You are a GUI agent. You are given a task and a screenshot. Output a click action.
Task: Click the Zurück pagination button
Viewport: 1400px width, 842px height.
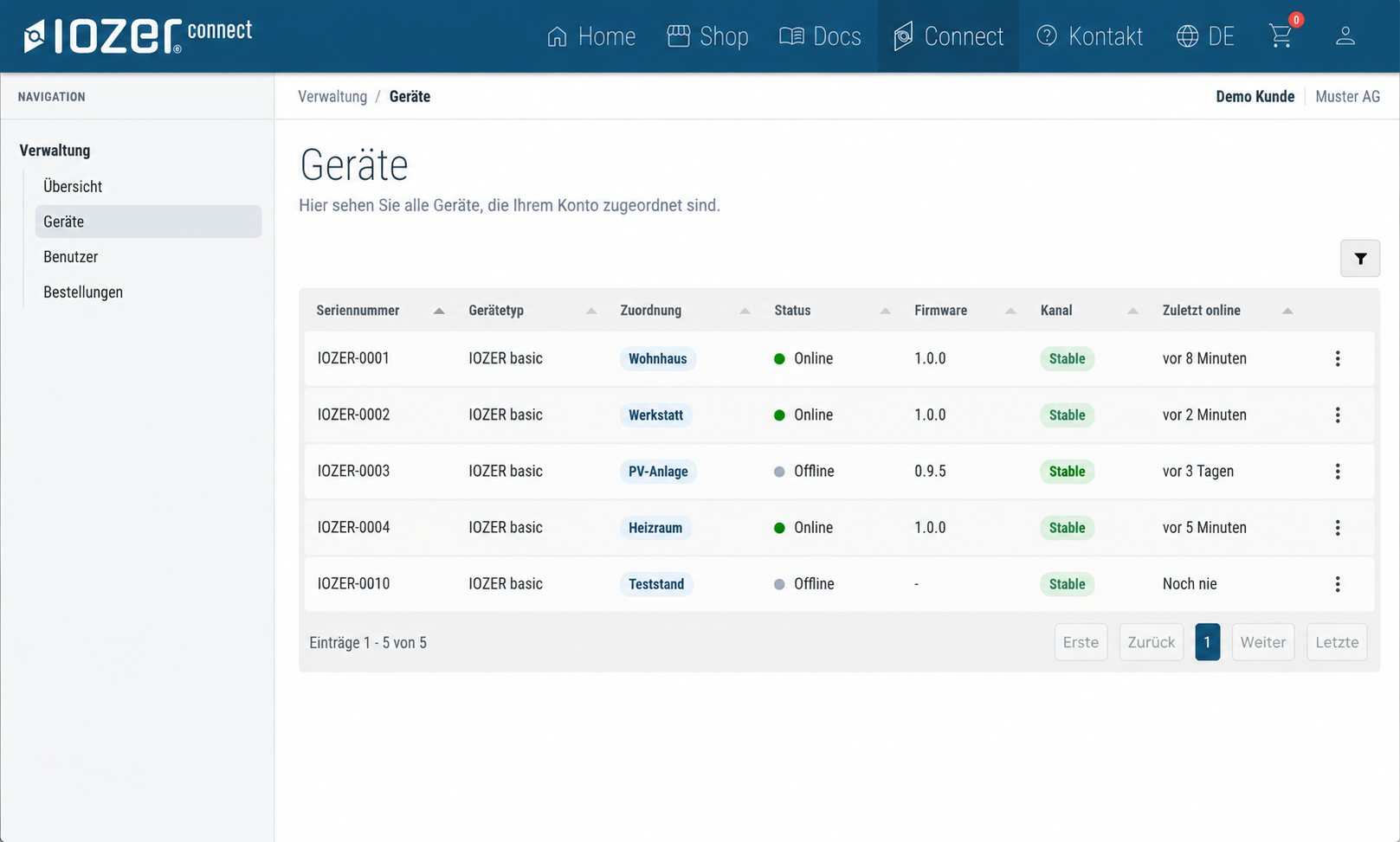click(x=1151, y=642)
